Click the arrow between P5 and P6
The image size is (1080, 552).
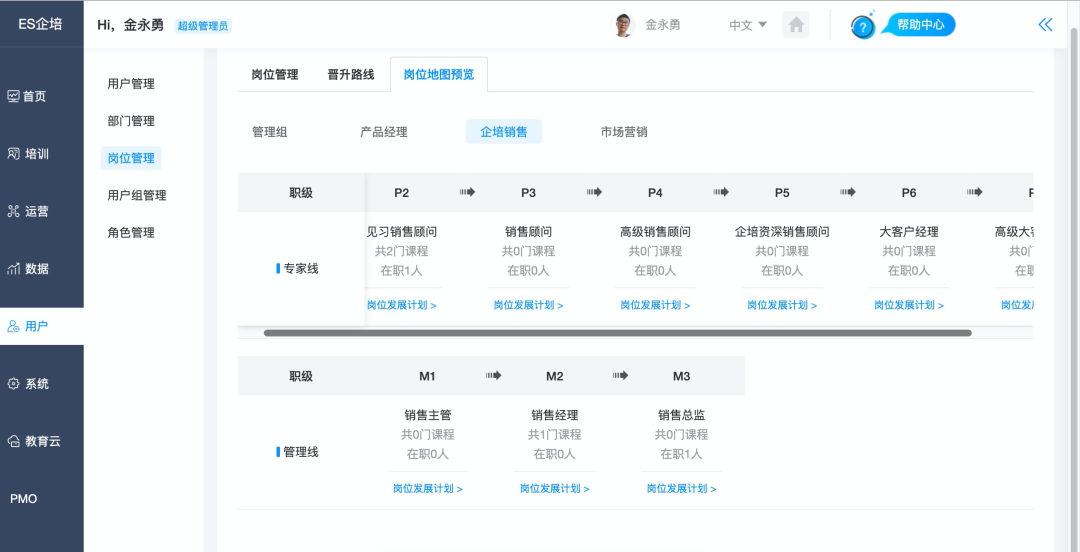[848, 192]
